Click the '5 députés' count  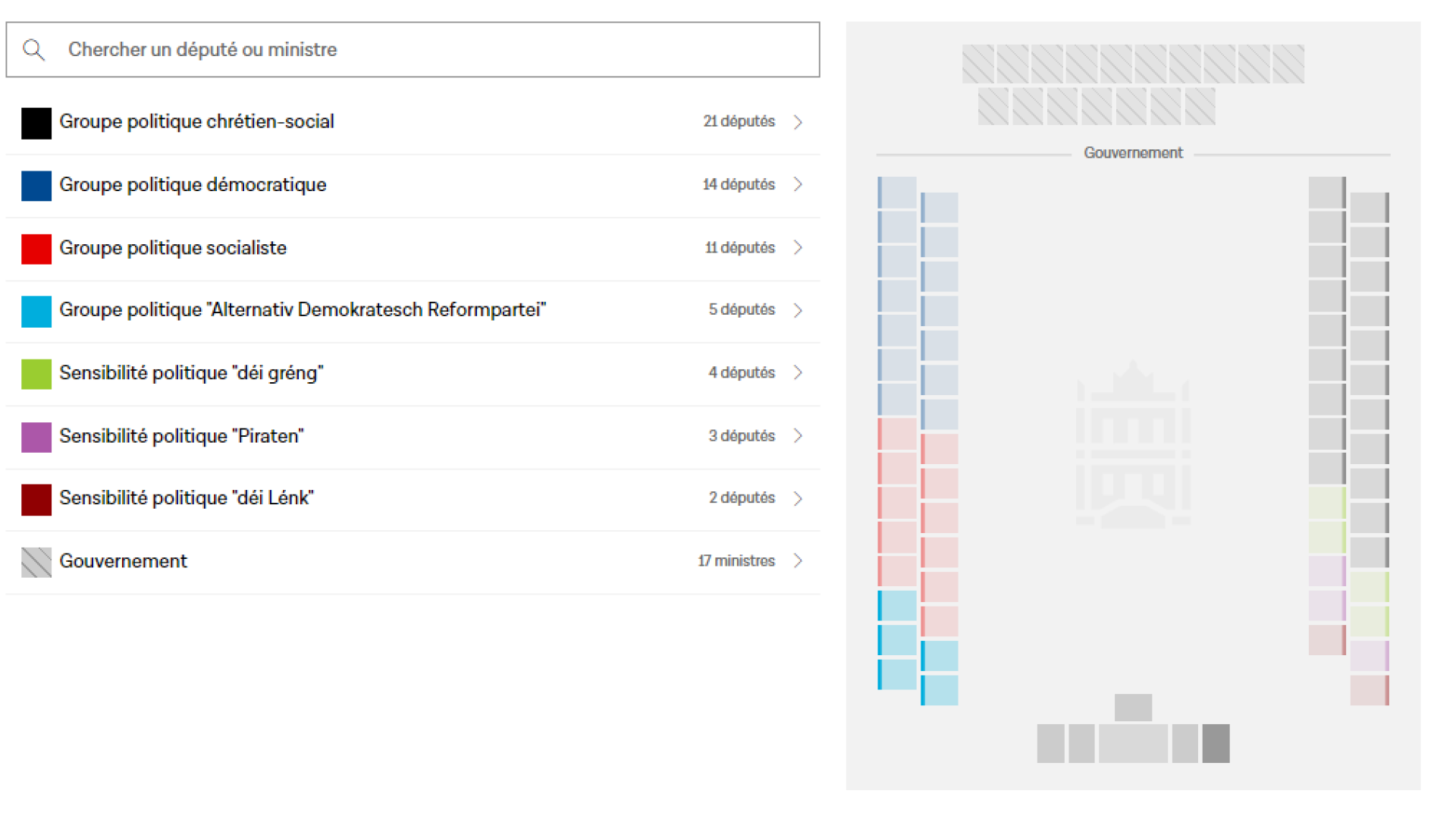coord(742,309)
